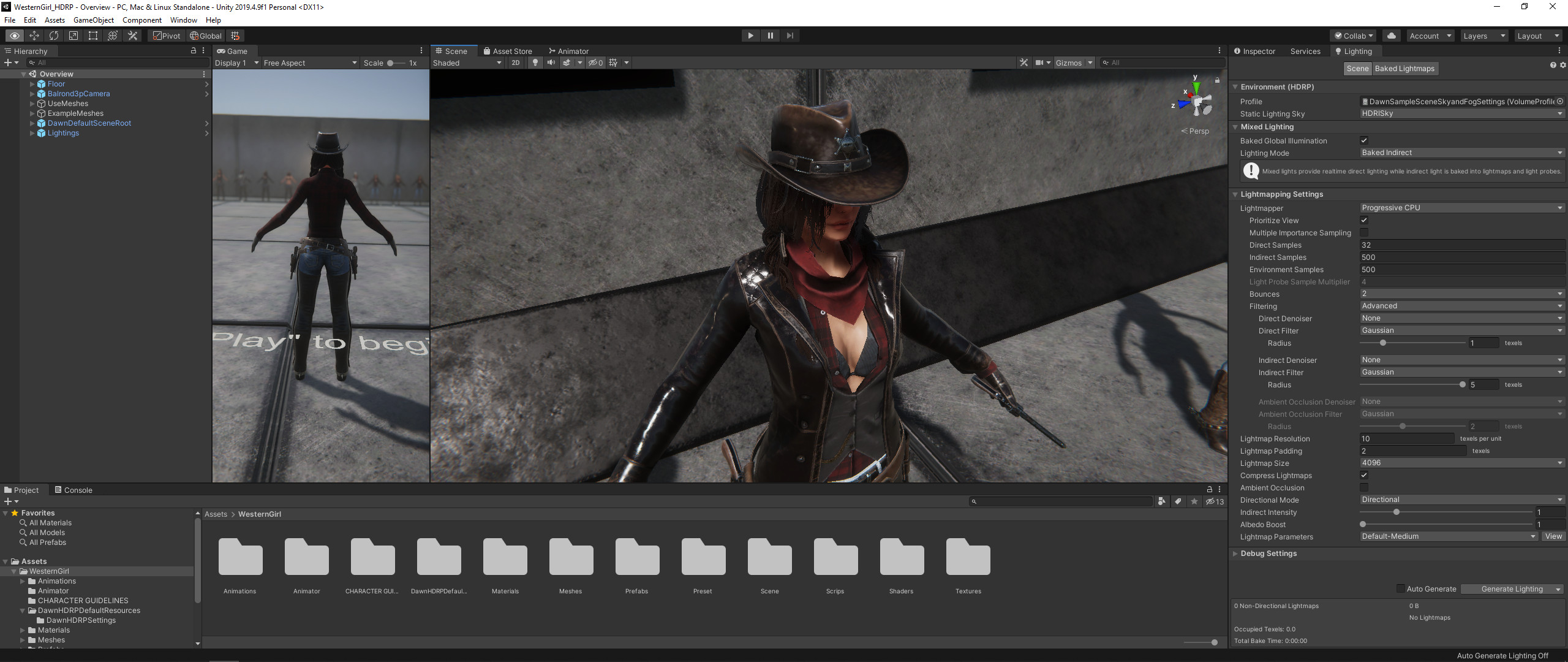1568x662 pixels.
Task: Lock the Hierarchy panel
Action: point(194,51)
